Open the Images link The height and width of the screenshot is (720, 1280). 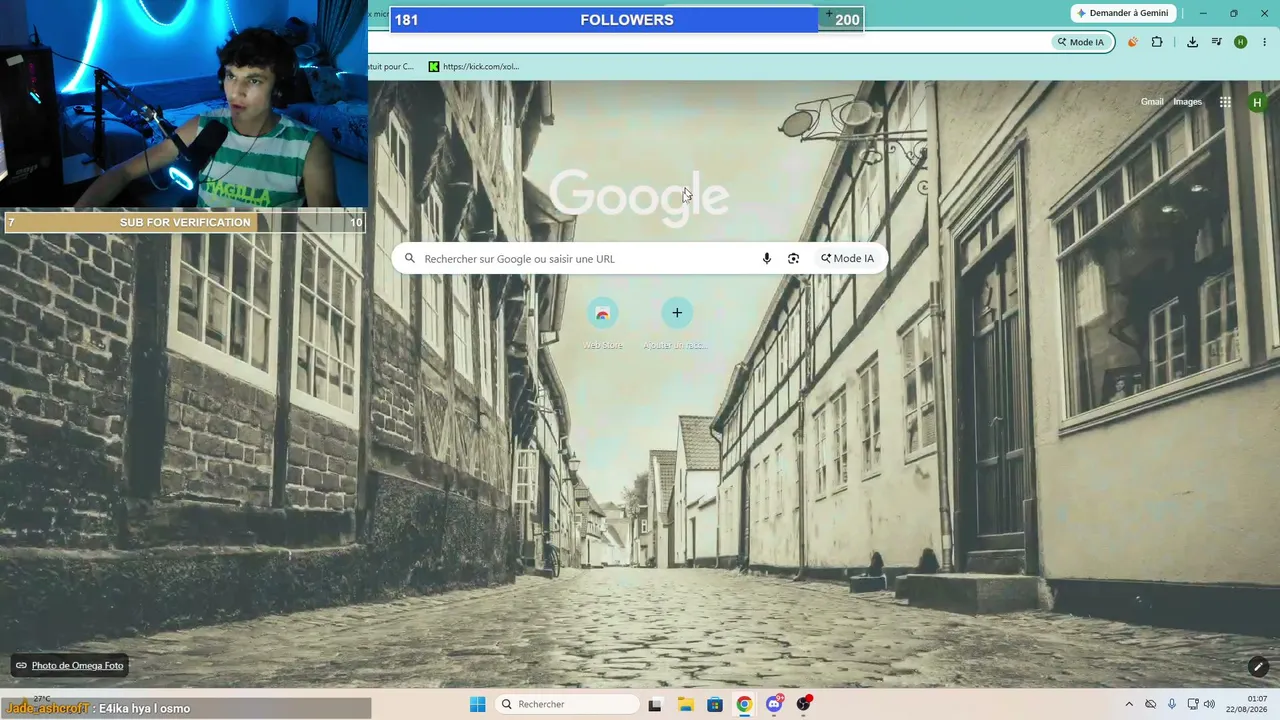(x=1188, y=102)
